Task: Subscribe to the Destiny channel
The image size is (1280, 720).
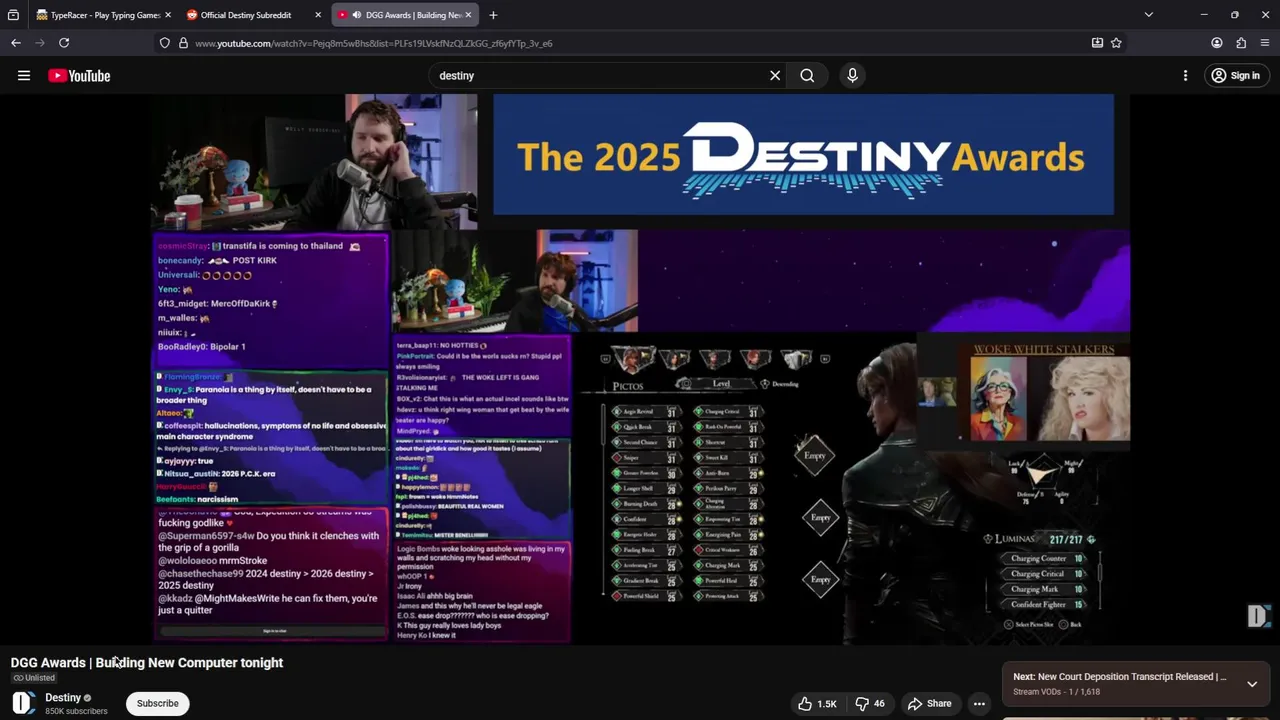Action: click(157, 703)
